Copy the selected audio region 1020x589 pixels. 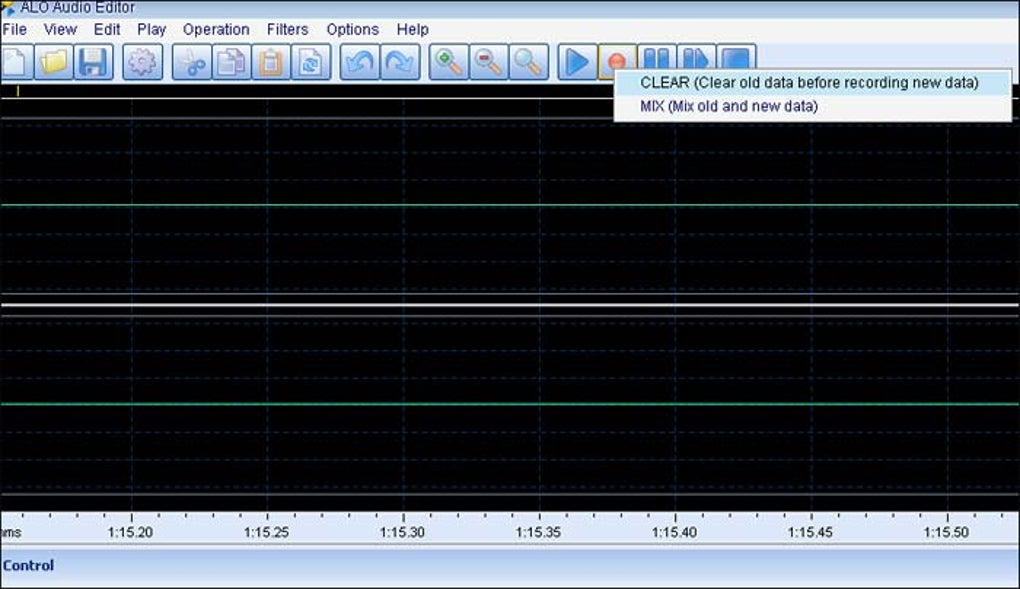(x=231, y=62)
